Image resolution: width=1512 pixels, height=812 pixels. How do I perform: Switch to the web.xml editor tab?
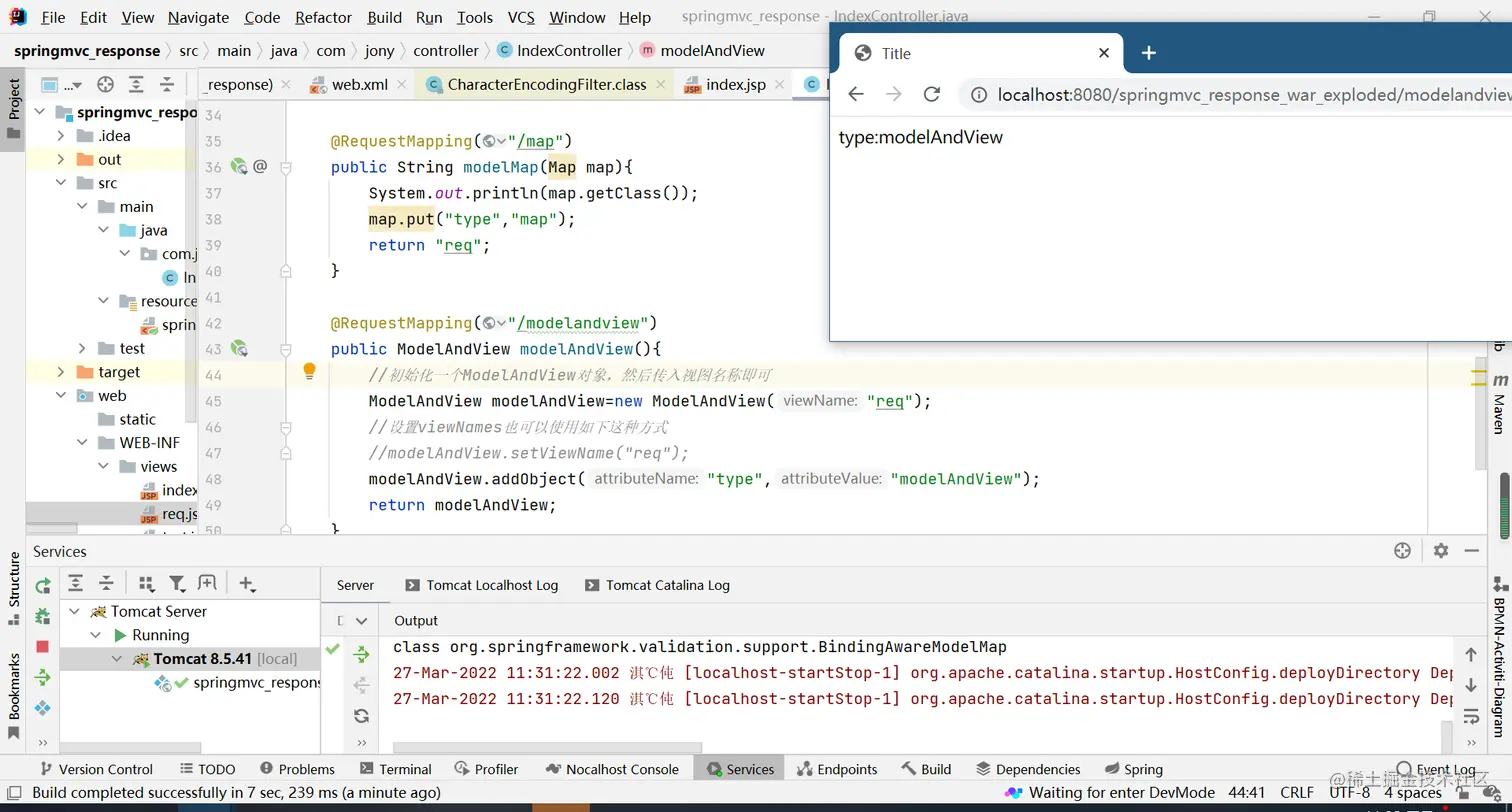(x=358, y=84)
